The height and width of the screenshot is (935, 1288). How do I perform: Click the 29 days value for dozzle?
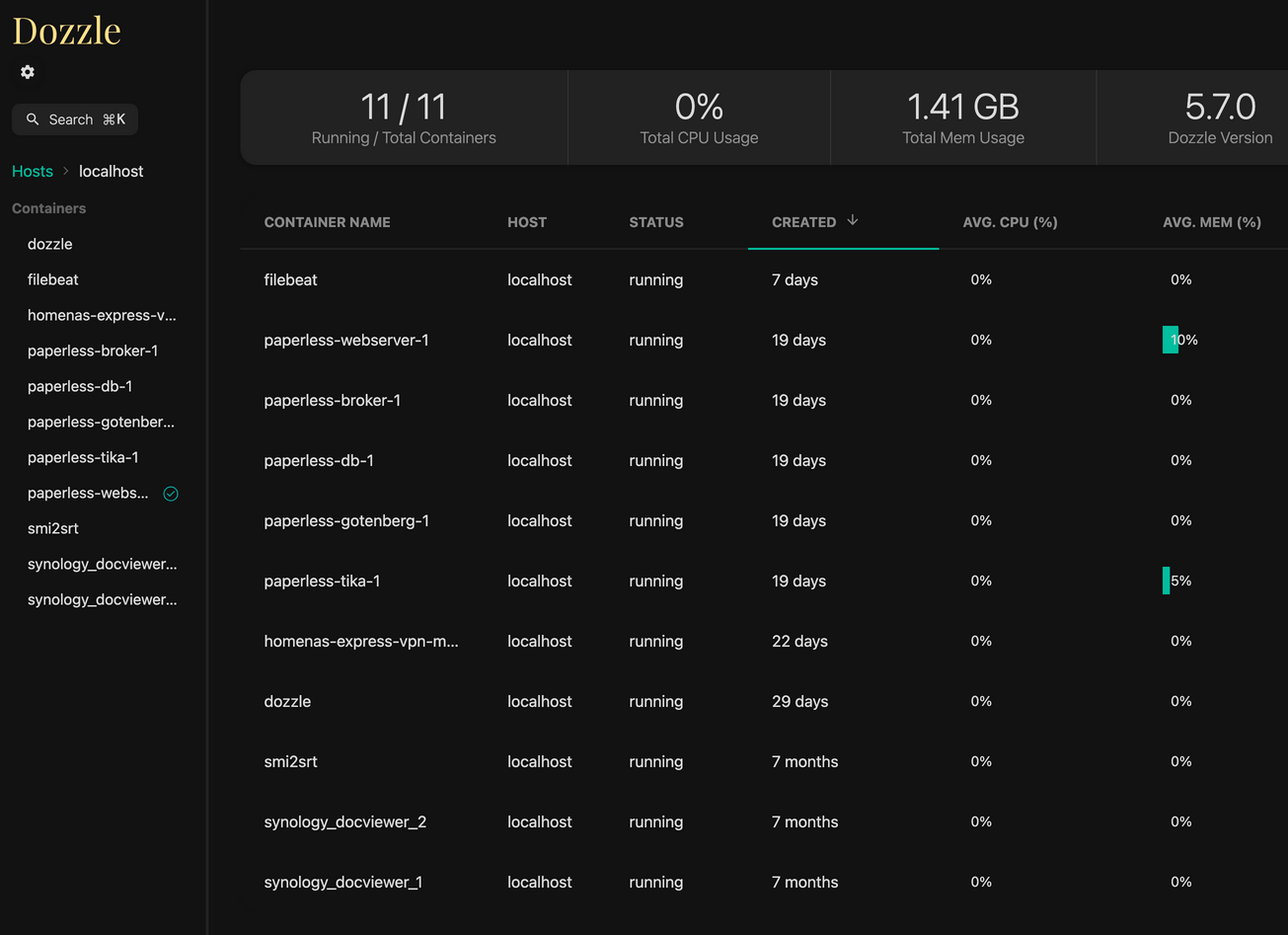pyautogui.click(x=799, y=701)
